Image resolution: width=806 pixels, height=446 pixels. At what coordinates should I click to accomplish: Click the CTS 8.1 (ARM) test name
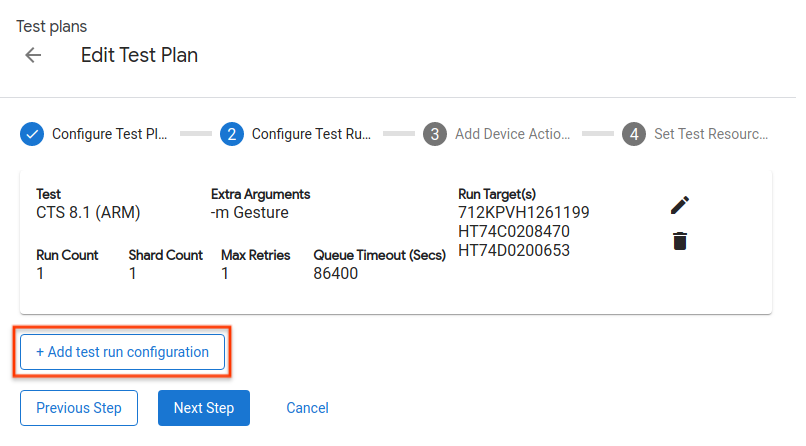click(x=88, y=212)
